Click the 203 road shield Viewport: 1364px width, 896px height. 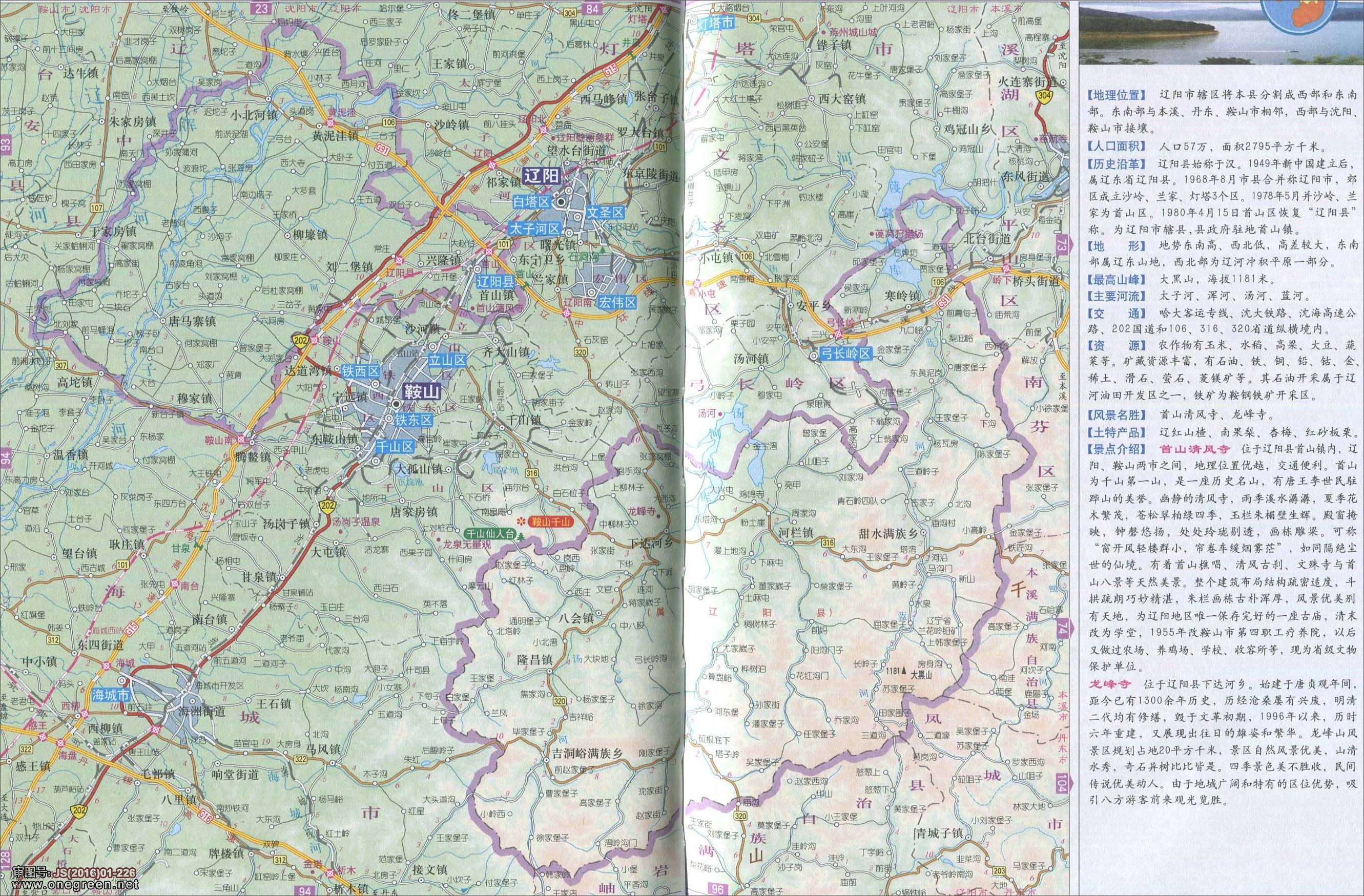click(999, 871)
